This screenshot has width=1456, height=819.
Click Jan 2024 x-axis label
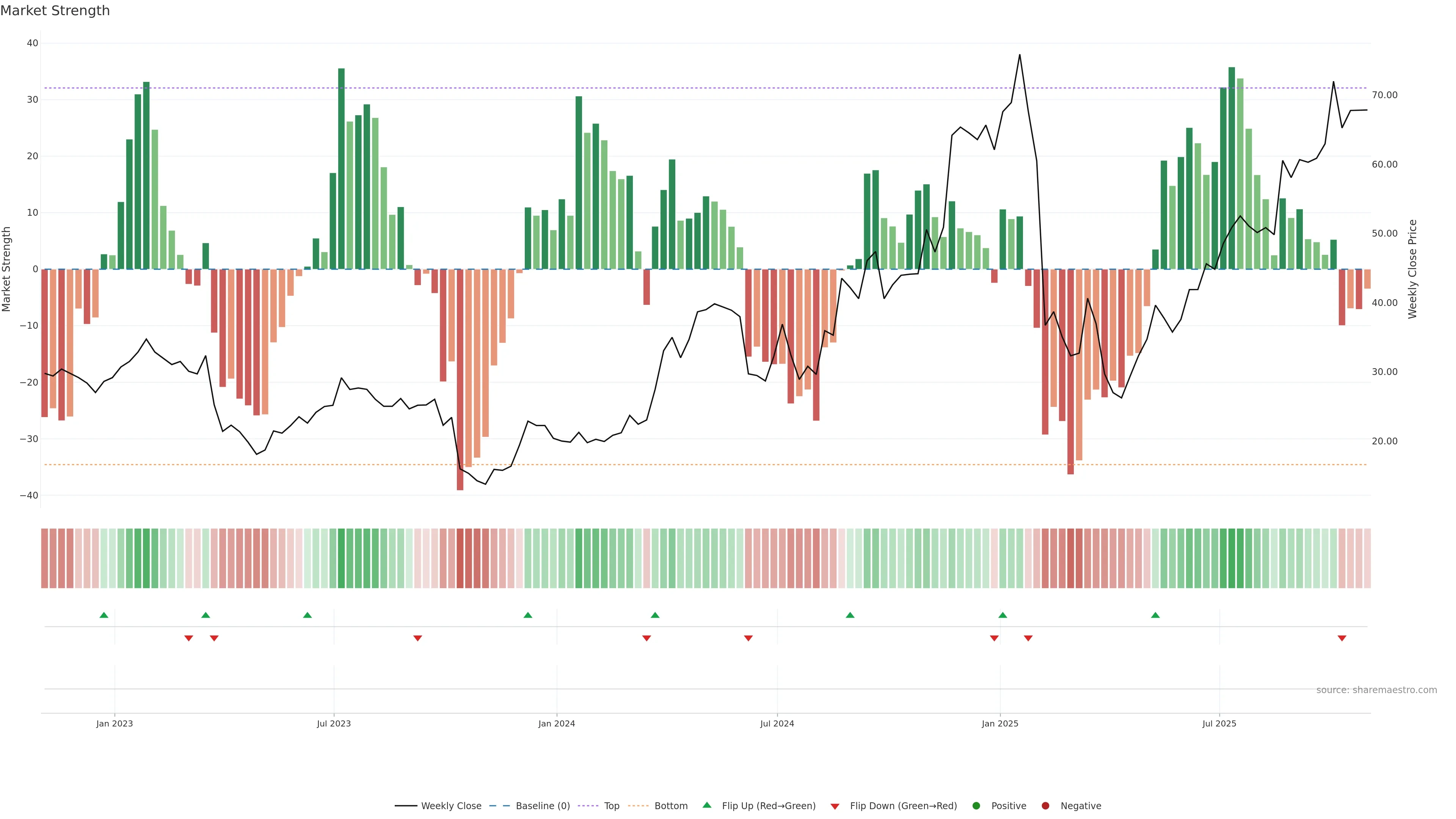(x=557, y=723)
